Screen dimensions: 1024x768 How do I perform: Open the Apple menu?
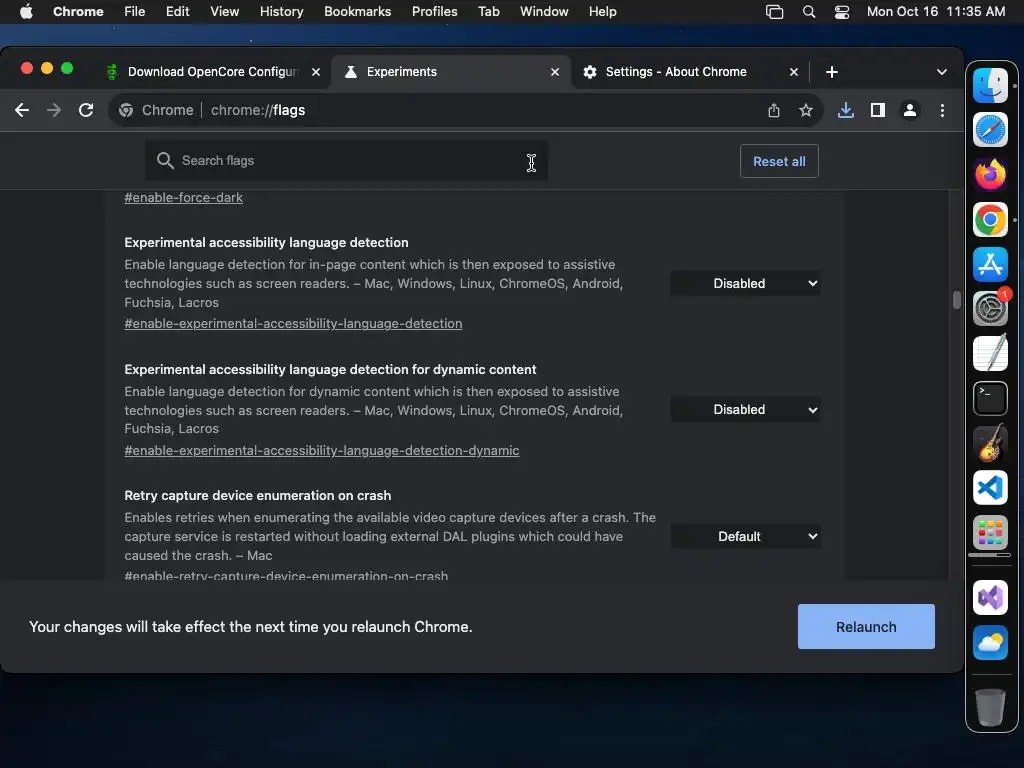point(26,12)
